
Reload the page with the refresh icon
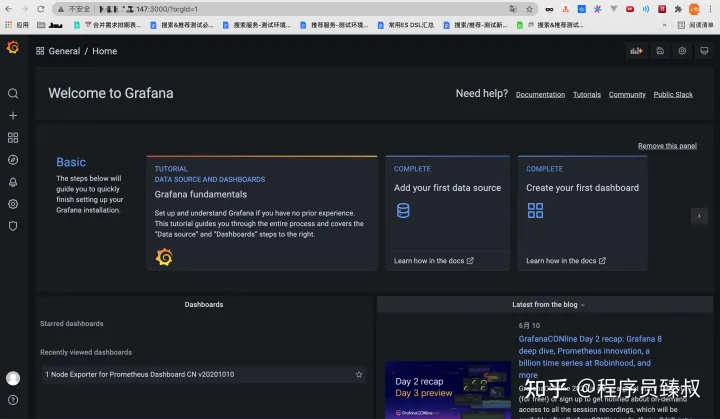tap(40, 9)
